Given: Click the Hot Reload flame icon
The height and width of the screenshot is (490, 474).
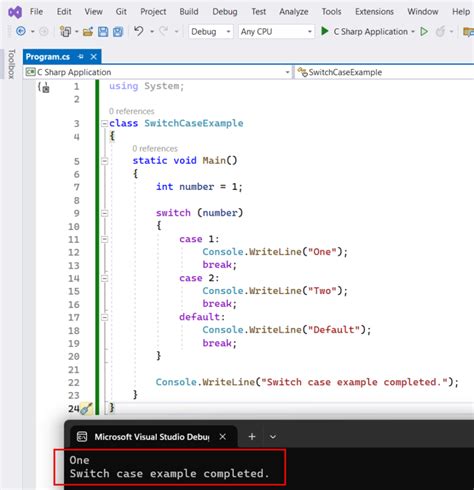Looking at the screenshot, I should pos(440,32).
